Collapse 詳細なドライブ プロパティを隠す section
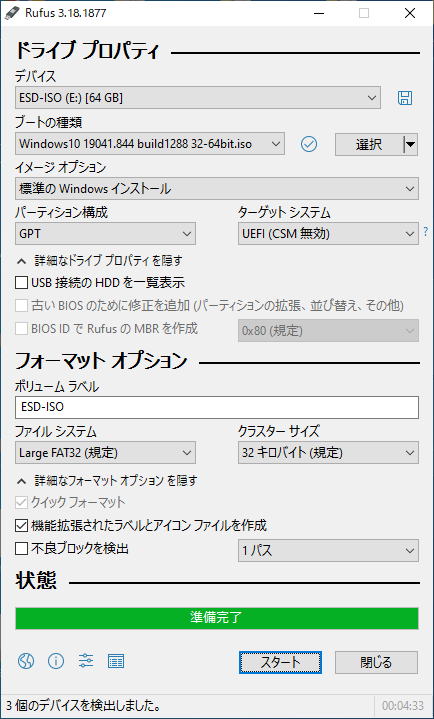 point(100,261)
